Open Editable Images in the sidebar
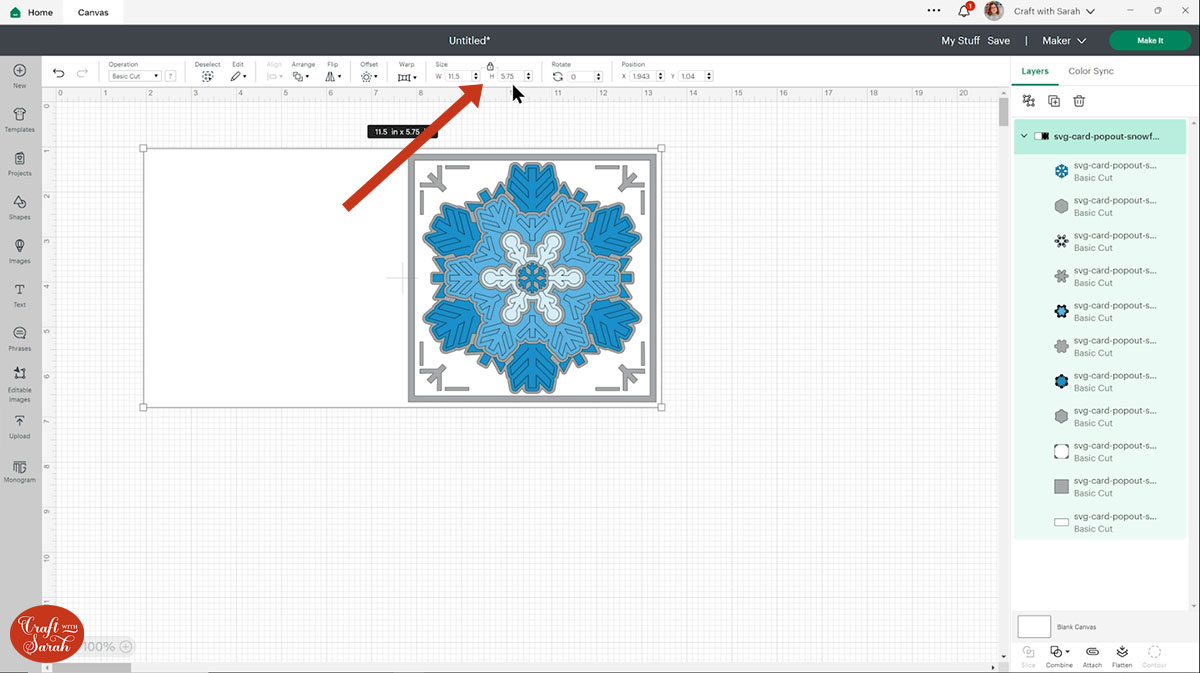The image size is (1200, 673). 20,385
